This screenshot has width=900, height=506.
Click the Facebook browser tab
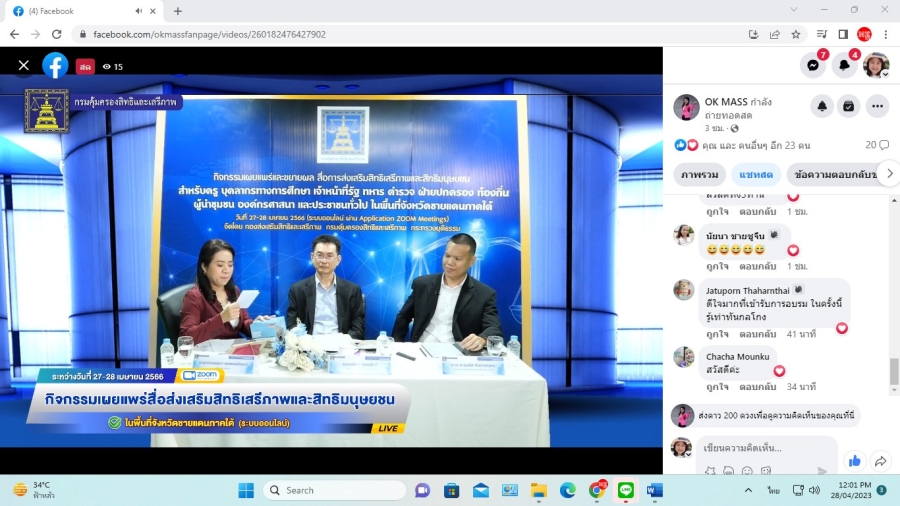click(x=85, y=11)
